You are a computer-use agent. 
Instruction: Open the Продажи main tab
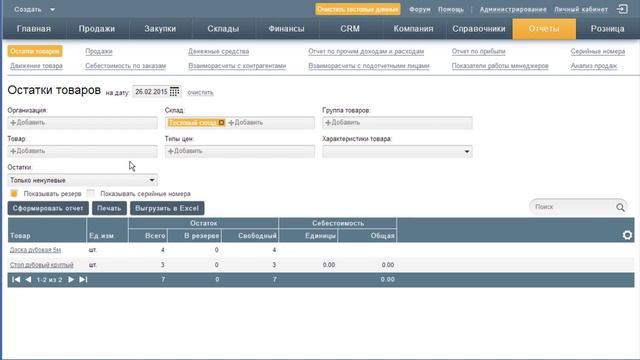97,29
